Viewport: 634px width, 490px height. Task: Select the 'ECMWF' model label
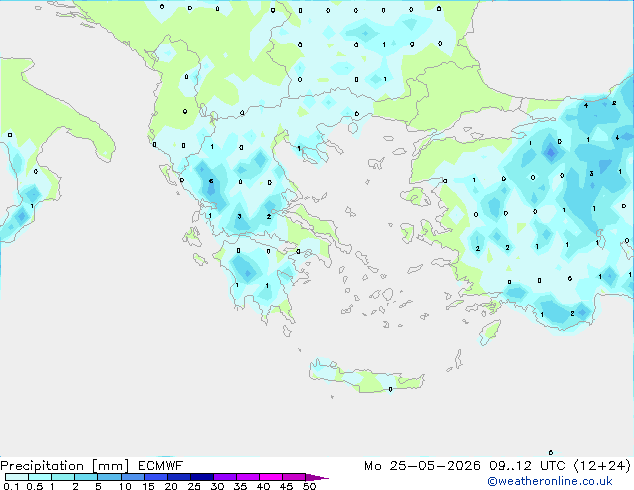tap(161, 466)
